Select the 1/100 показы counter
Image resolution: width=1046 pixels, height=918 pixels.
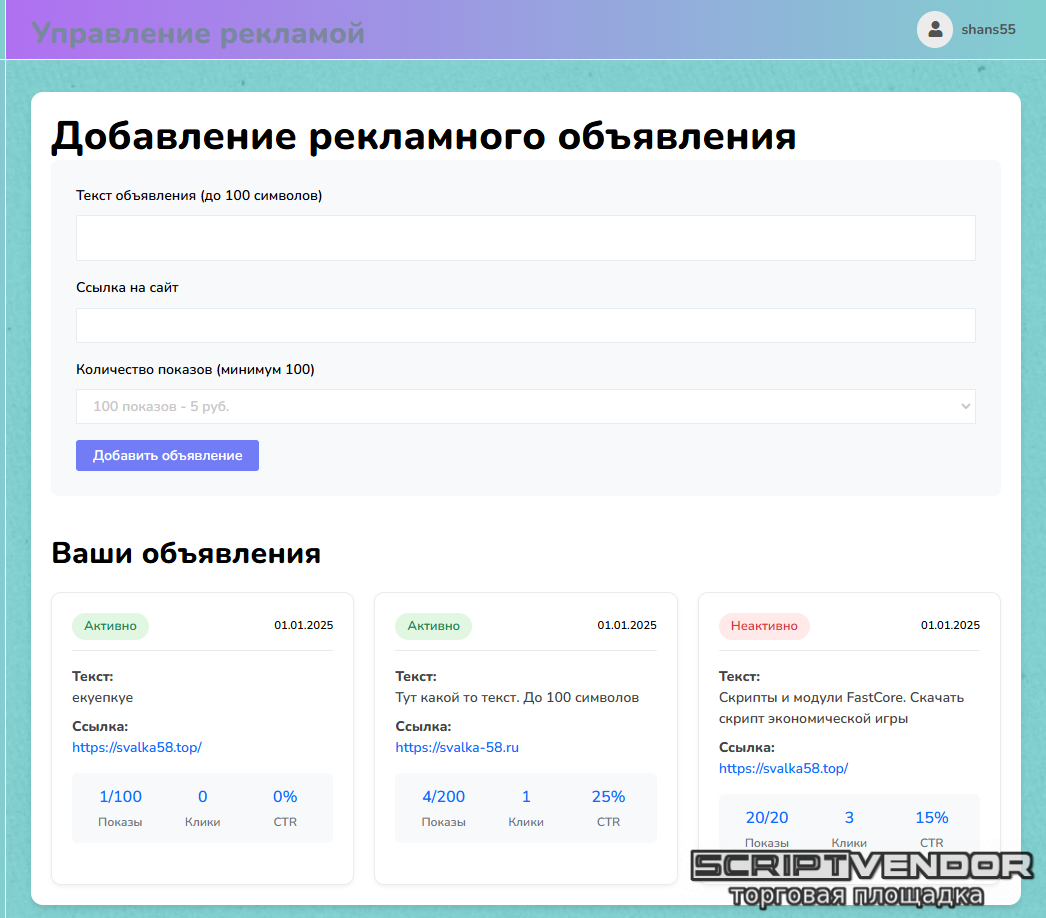(120, 797)
